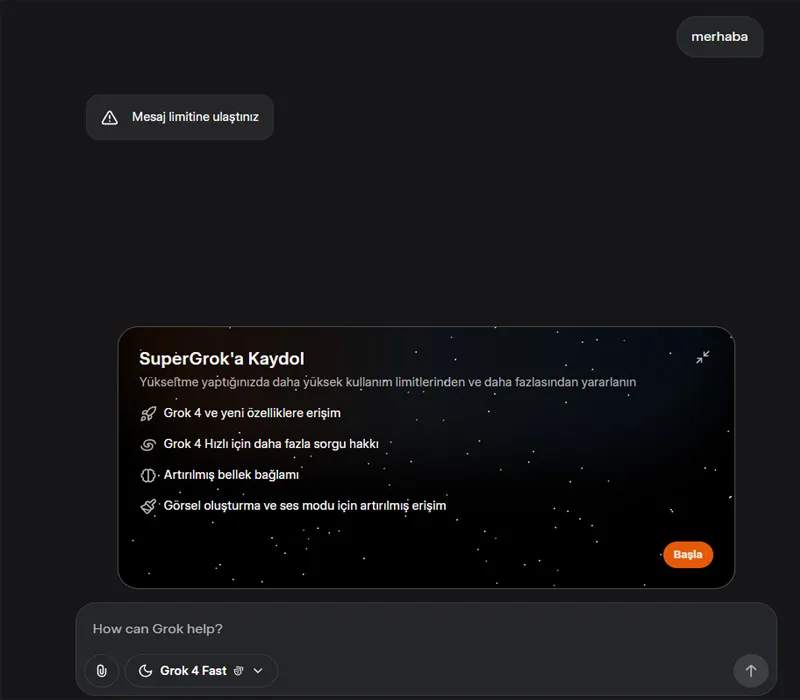Click the rocket icon beside Grok 4 access
Image resolution: width=800 pixels, height=700 pixels.
point(148,413)
